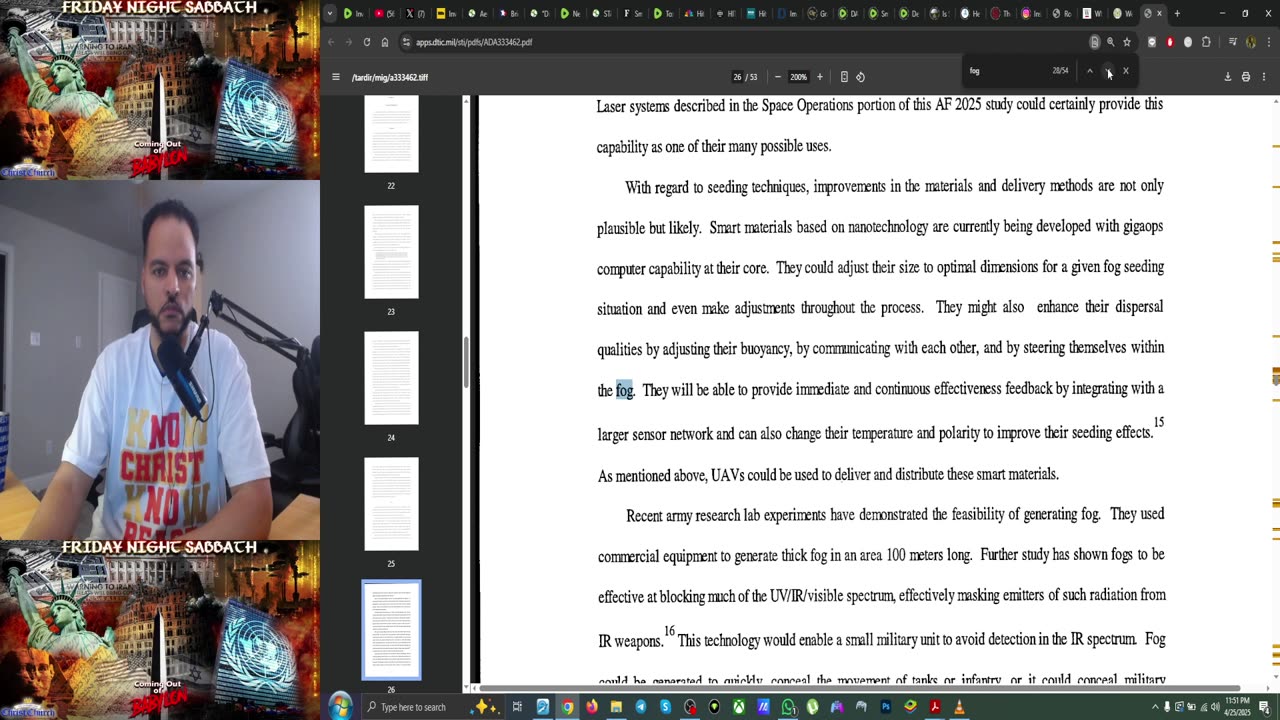
Task: Open Skype from the taskbar
Action: pyautogui.click(x=665, y=707)
